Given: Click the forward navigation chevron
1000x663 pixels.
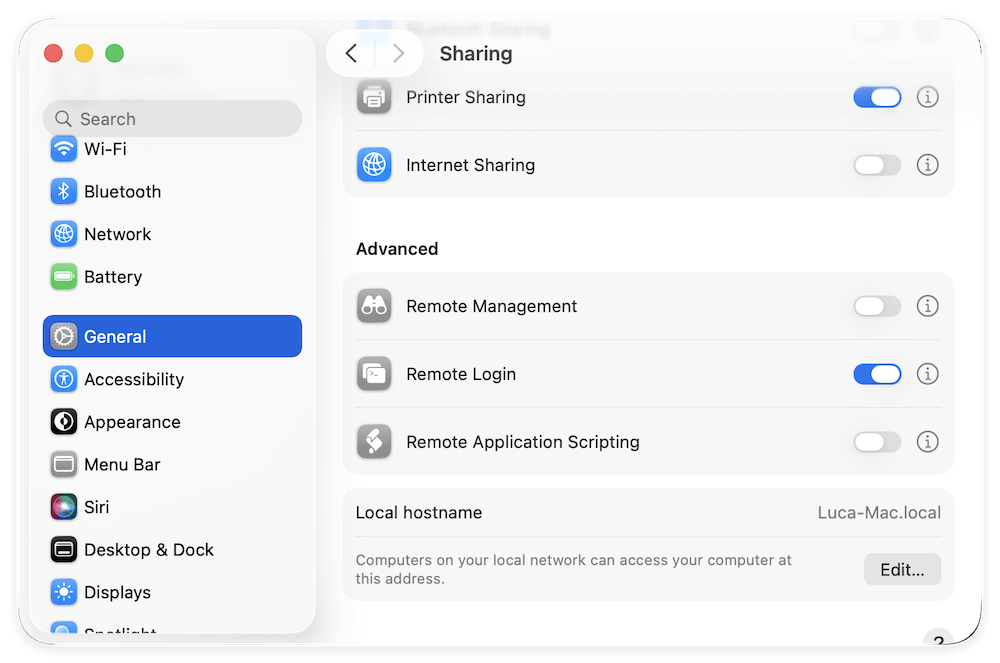Looking at the screenshot, I should [399, 53].
